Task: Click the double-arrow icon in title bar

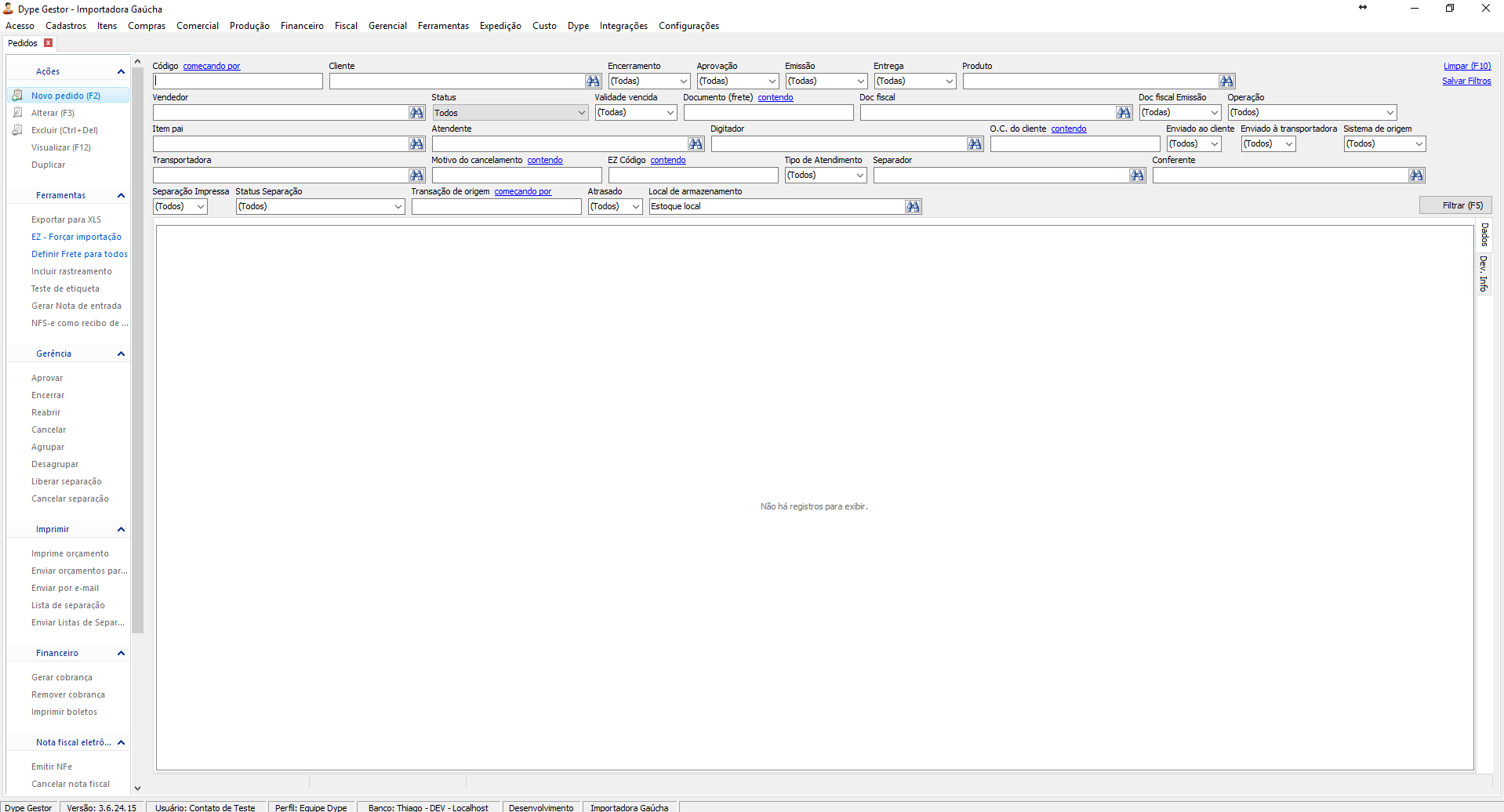Action: pyautogui.click(x=1363, y=7)
